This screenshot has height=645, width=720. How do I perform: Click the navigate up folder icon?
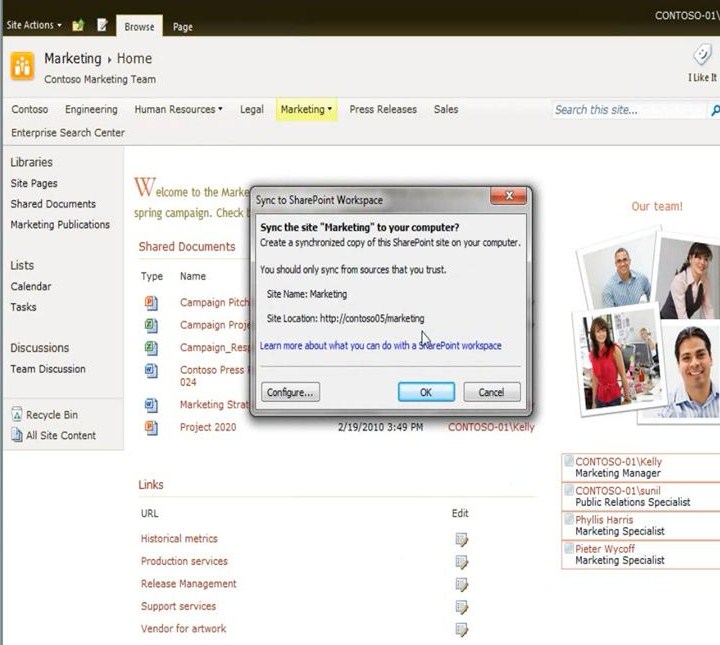78,25
